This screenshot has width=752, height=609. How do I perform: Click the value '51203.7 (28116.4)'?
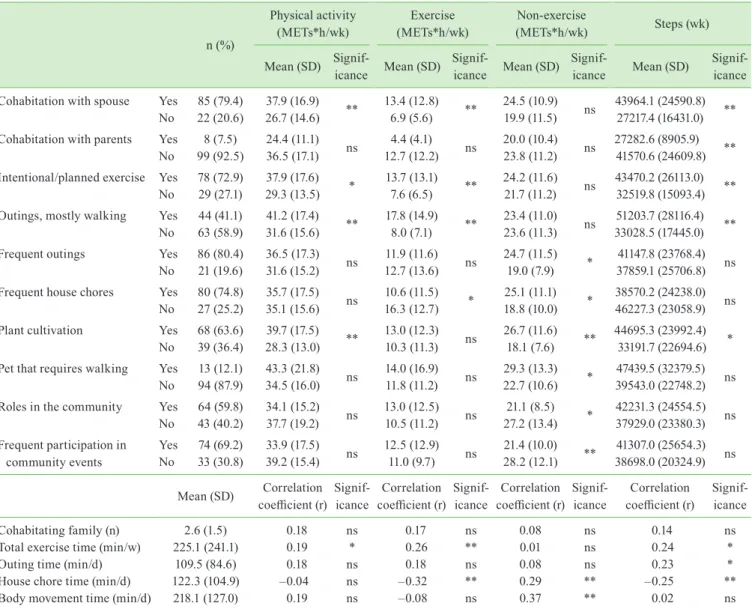pos(660,216)
